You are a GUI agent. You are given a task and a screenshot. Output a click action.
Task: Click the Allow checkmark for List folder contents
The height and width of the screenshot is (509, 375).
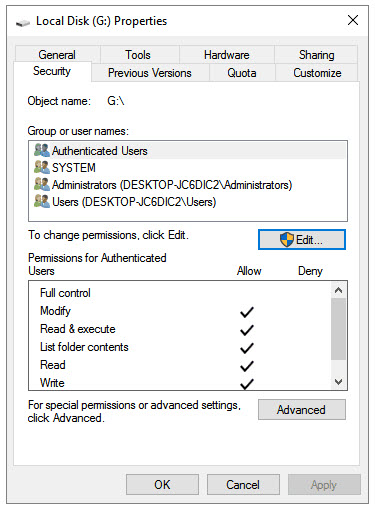point(247,348)
